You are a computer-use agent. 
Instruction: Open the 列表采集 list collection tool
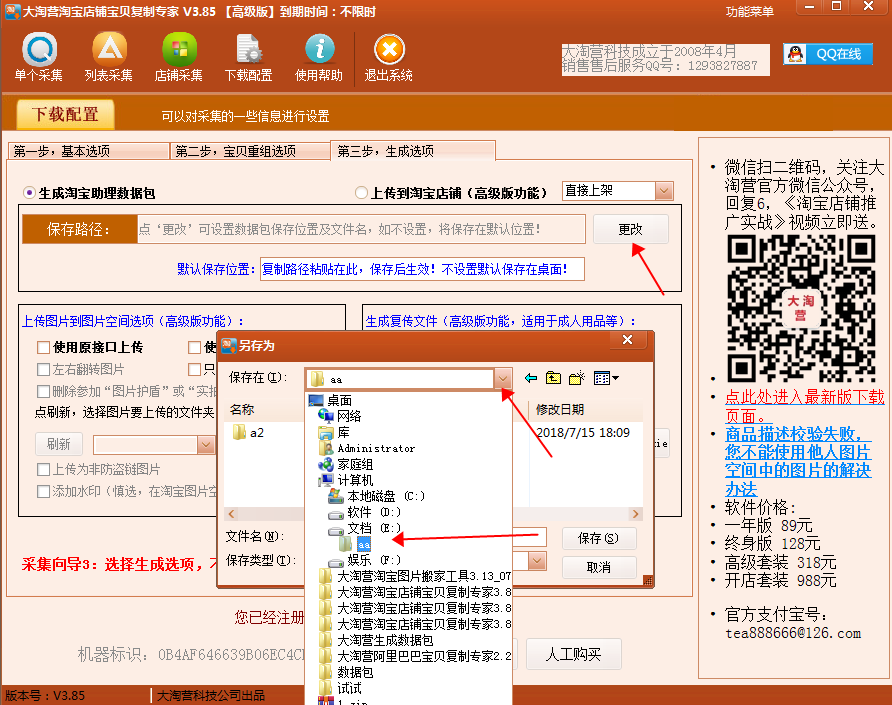point(109,57)
